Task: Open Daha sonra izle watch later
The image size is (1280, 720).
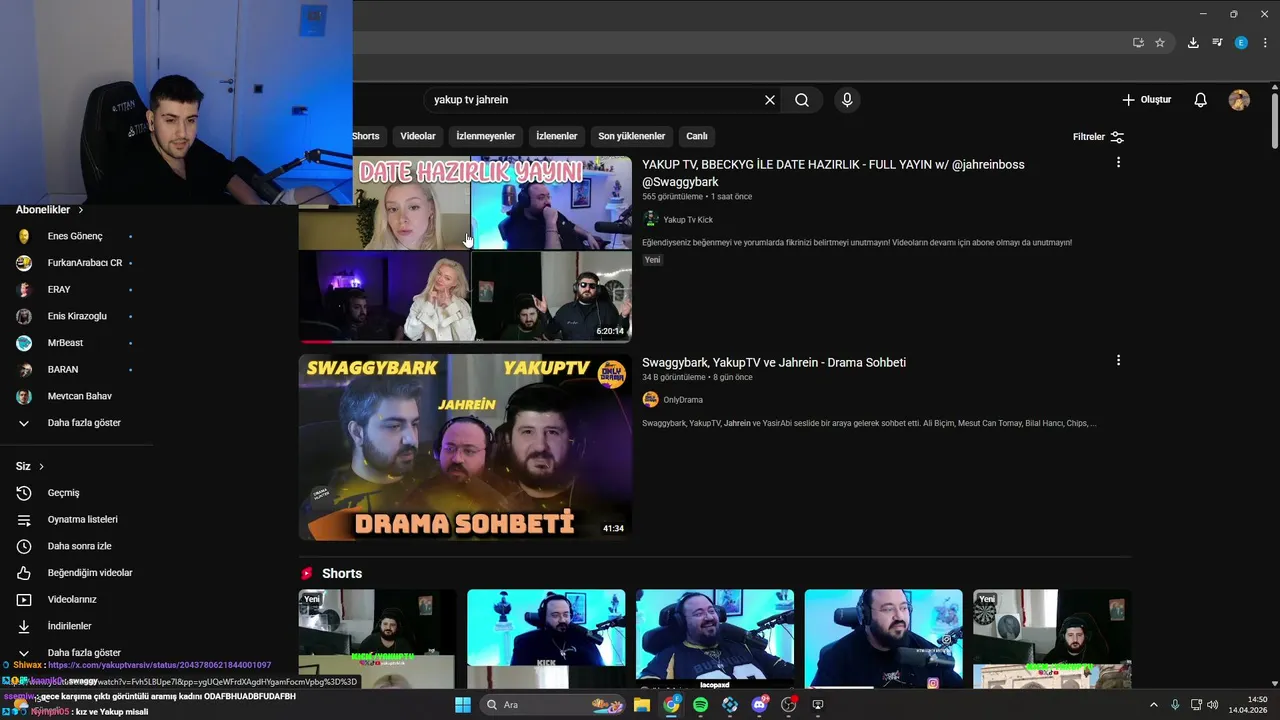Action: click(x=77, y=546)
